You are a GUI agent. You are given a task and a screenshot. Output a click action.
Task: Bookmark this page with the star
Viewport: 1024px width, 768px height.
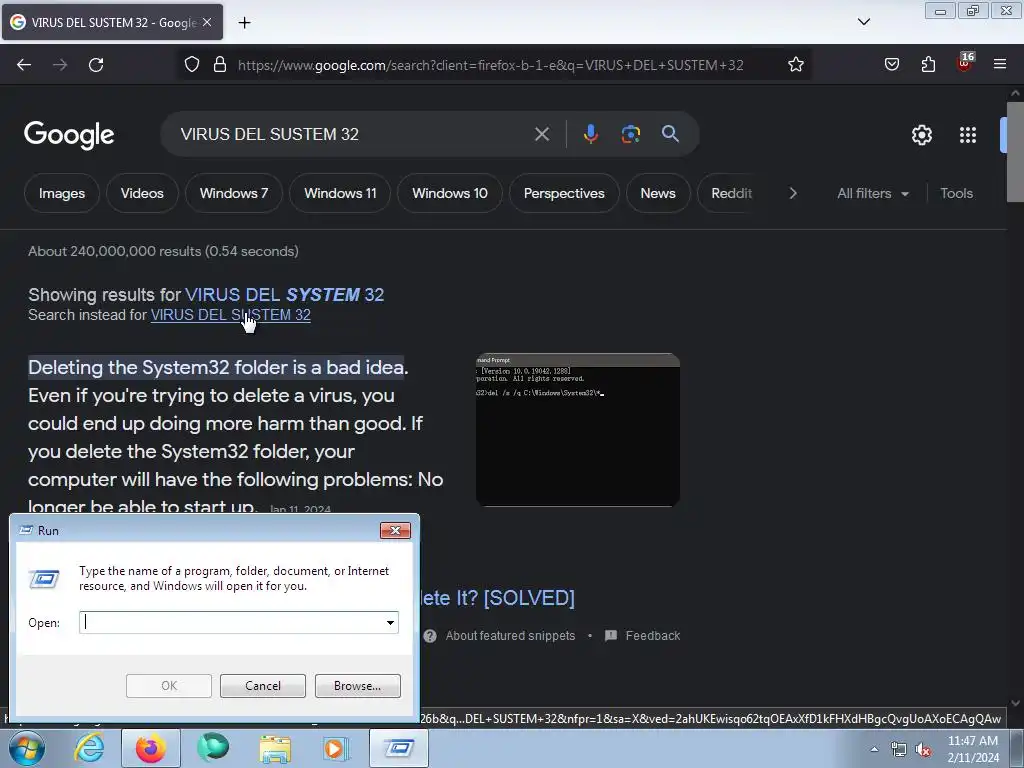click(795, 65)
